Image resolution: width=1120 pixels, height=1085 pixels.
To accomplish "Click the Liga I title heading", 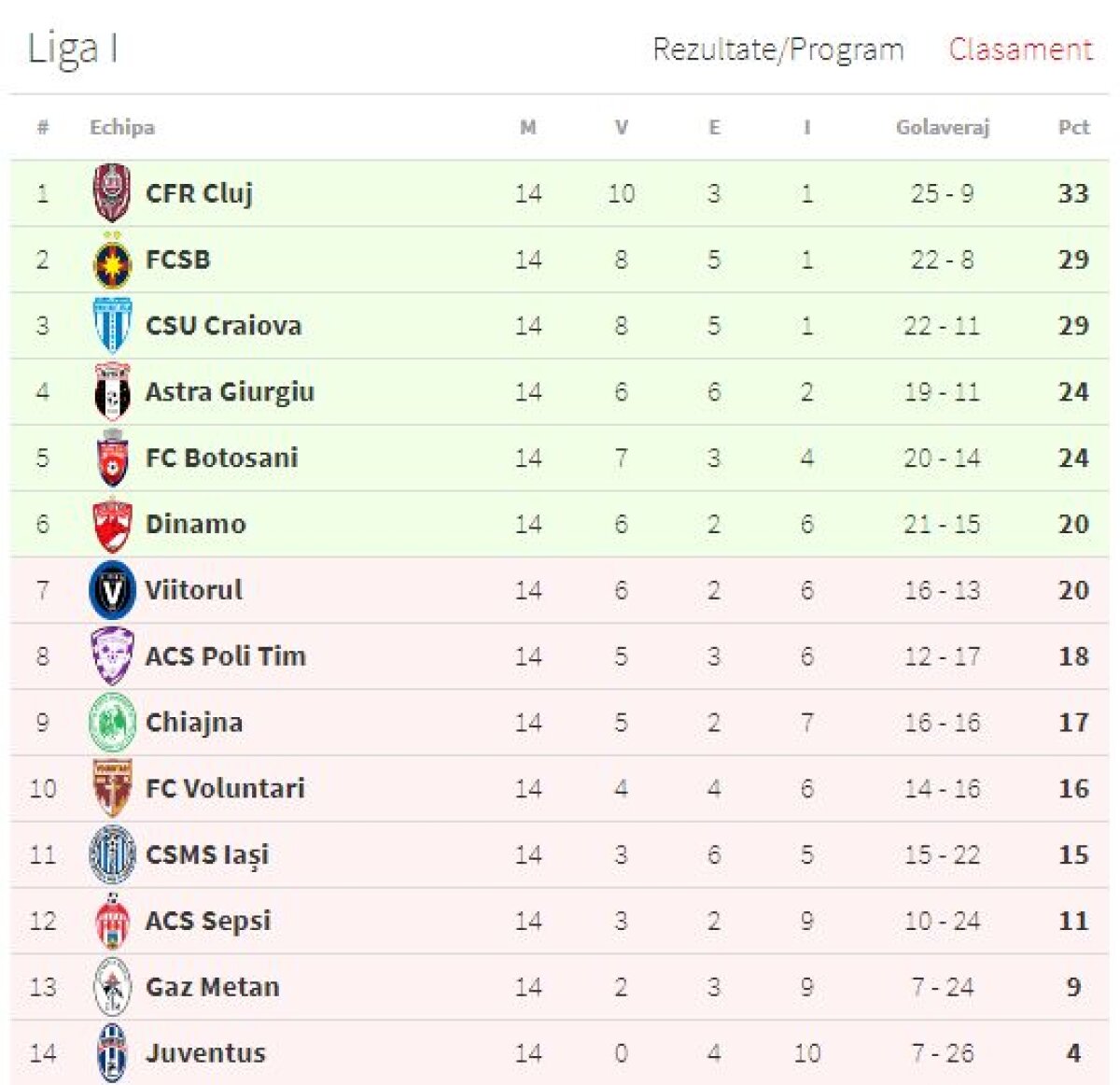I will click(73, 49).
